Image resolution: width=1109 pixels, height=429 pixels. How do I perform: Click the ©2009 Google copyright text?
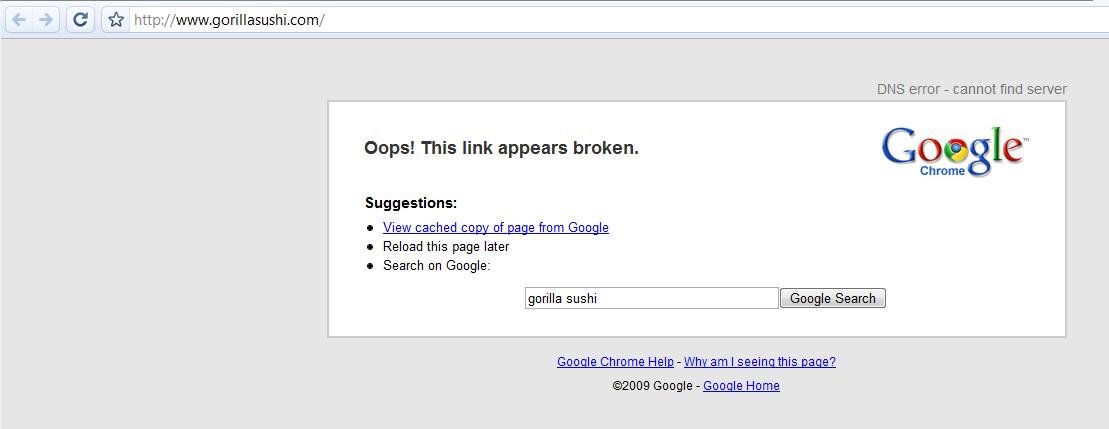652,386
